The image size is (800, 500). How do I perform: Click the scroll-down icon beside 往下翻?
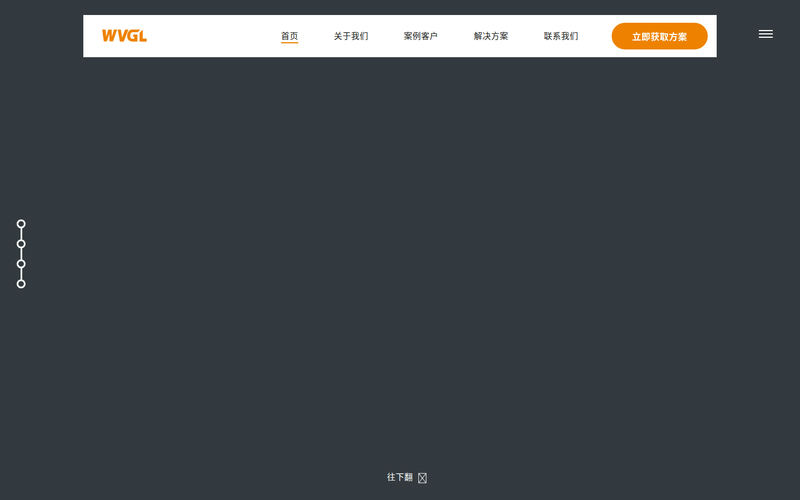pyautogui.click(x=422, y=478)
